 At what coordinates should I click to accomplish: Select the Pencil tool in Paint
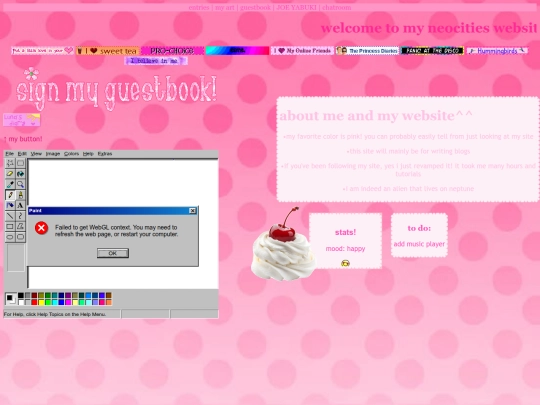point(10,195)
